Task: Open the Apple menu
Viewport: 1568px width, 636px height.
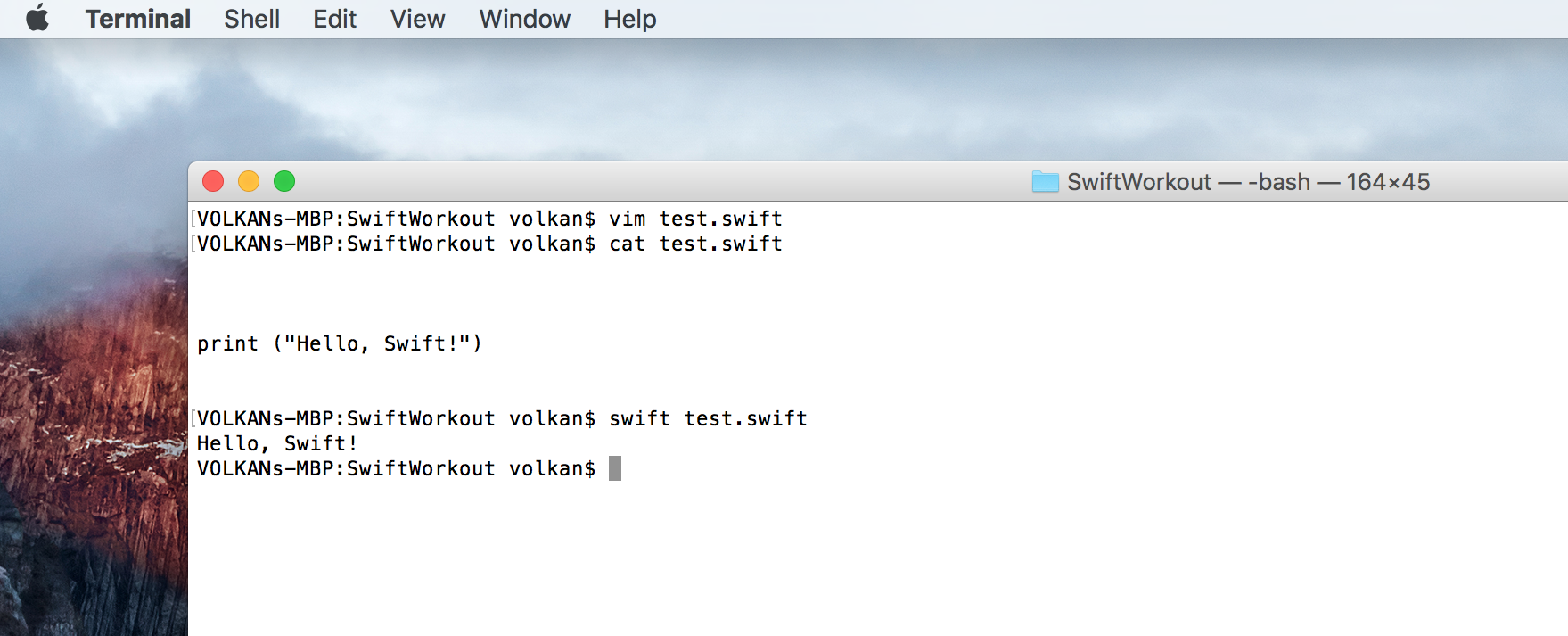Action: coord(37,19)
